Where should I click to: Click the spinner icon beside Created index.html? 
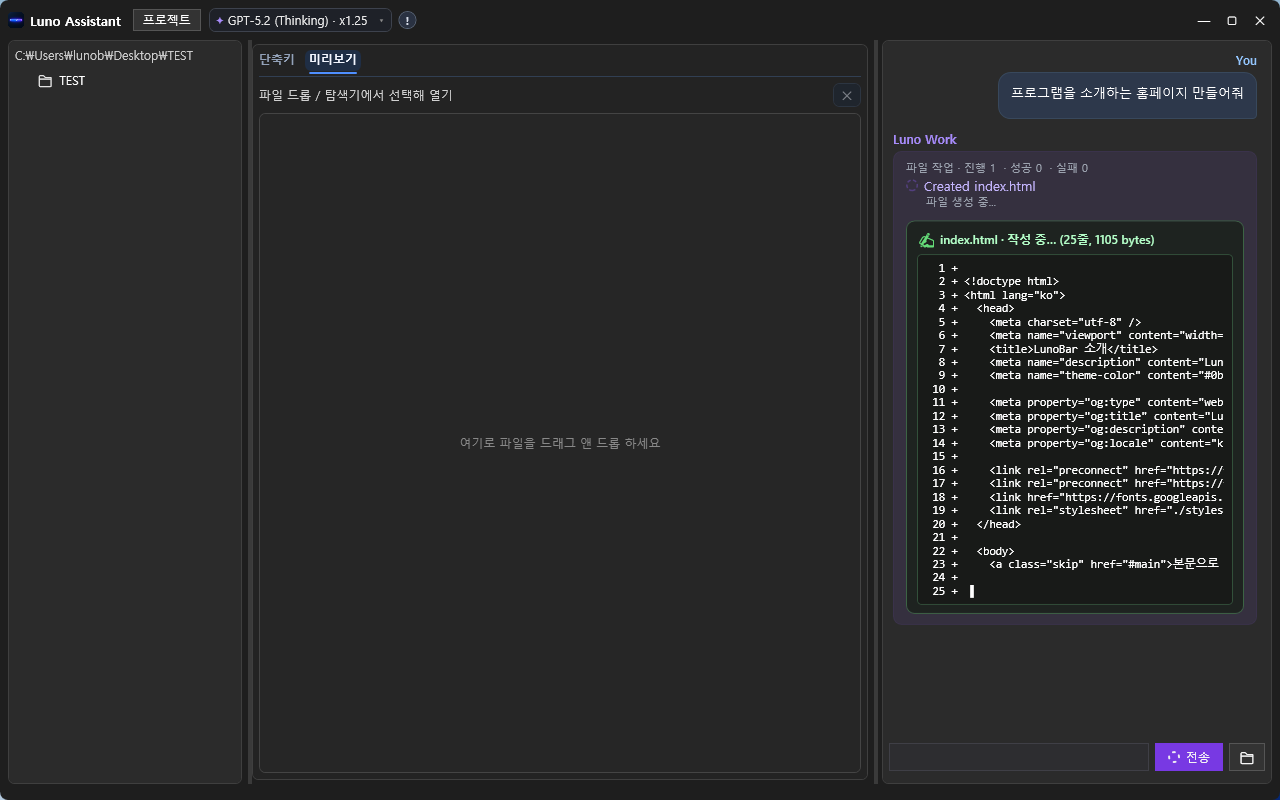click(x=912, y=187)
